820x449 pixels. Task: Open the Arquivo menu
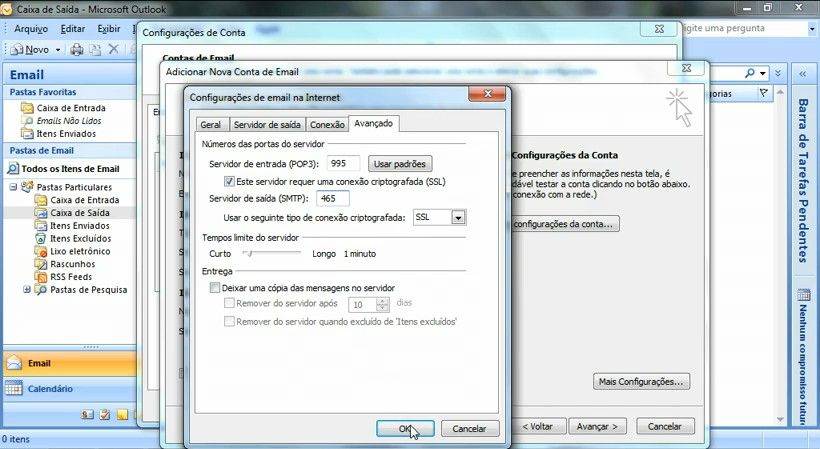click(31, 29)
